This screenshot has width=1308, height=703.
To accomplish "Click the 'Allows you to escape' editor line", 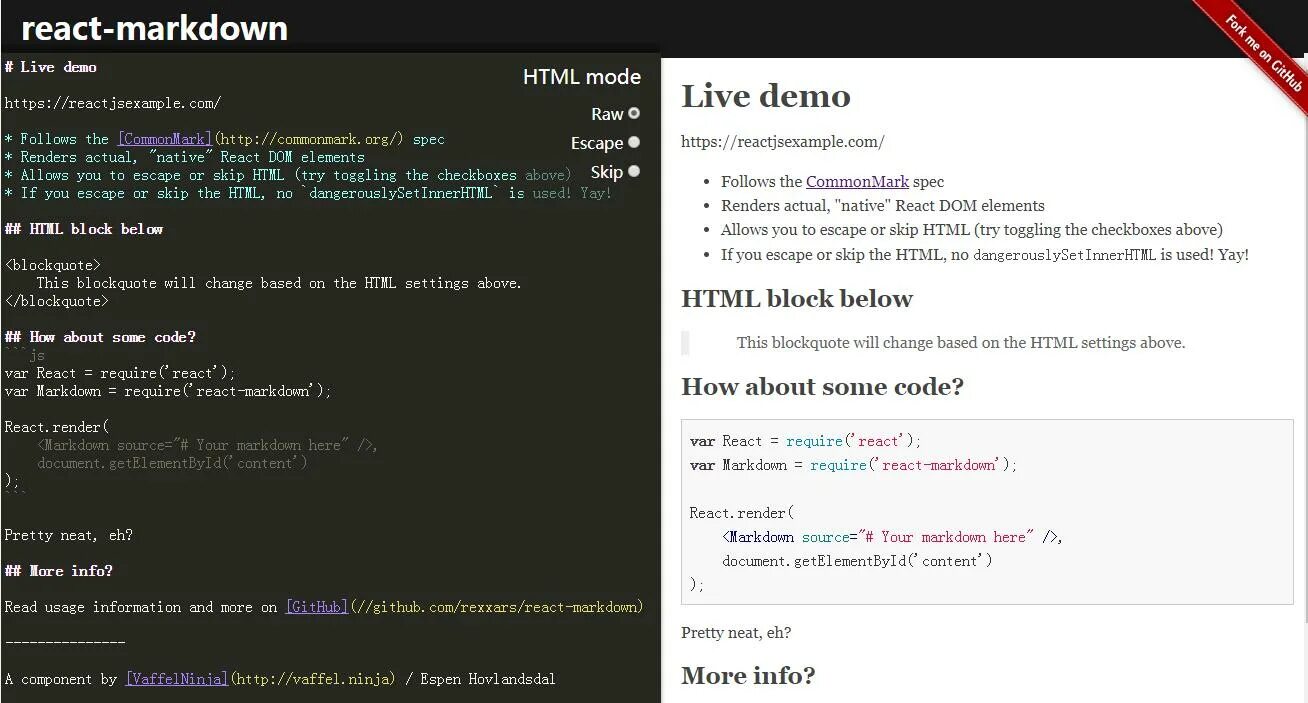I will click(x=288, y=175).
